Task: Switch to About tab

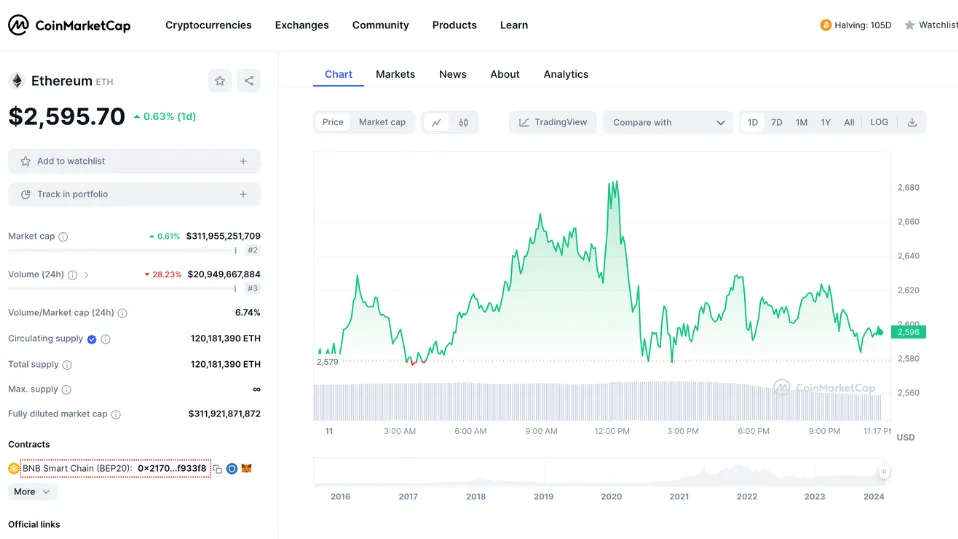Action: (505, 75)
